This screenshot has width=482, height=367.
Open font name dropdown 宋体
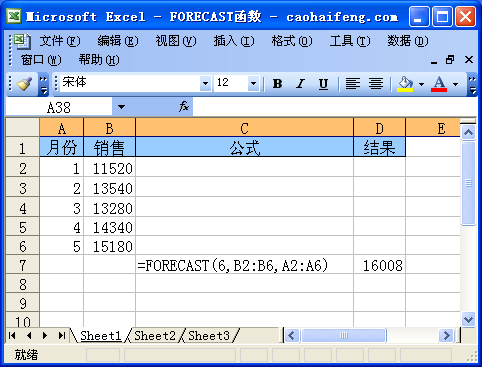(x=205, y=83)
